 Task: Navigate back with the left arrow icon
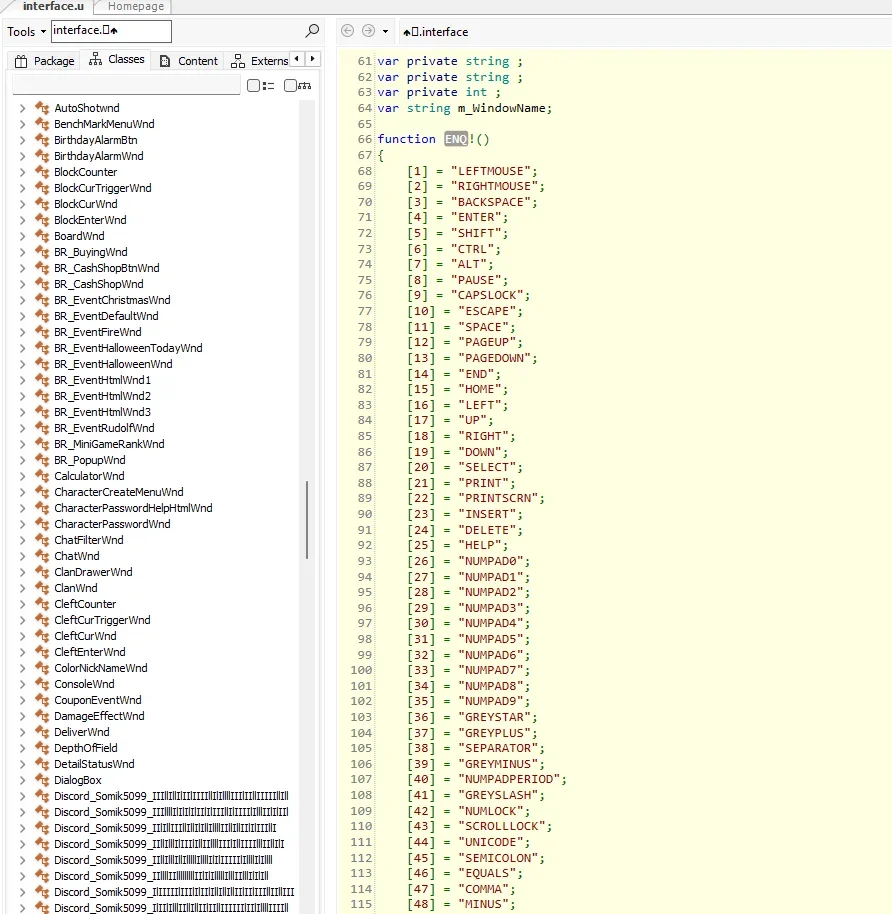[x=347, y=31]
